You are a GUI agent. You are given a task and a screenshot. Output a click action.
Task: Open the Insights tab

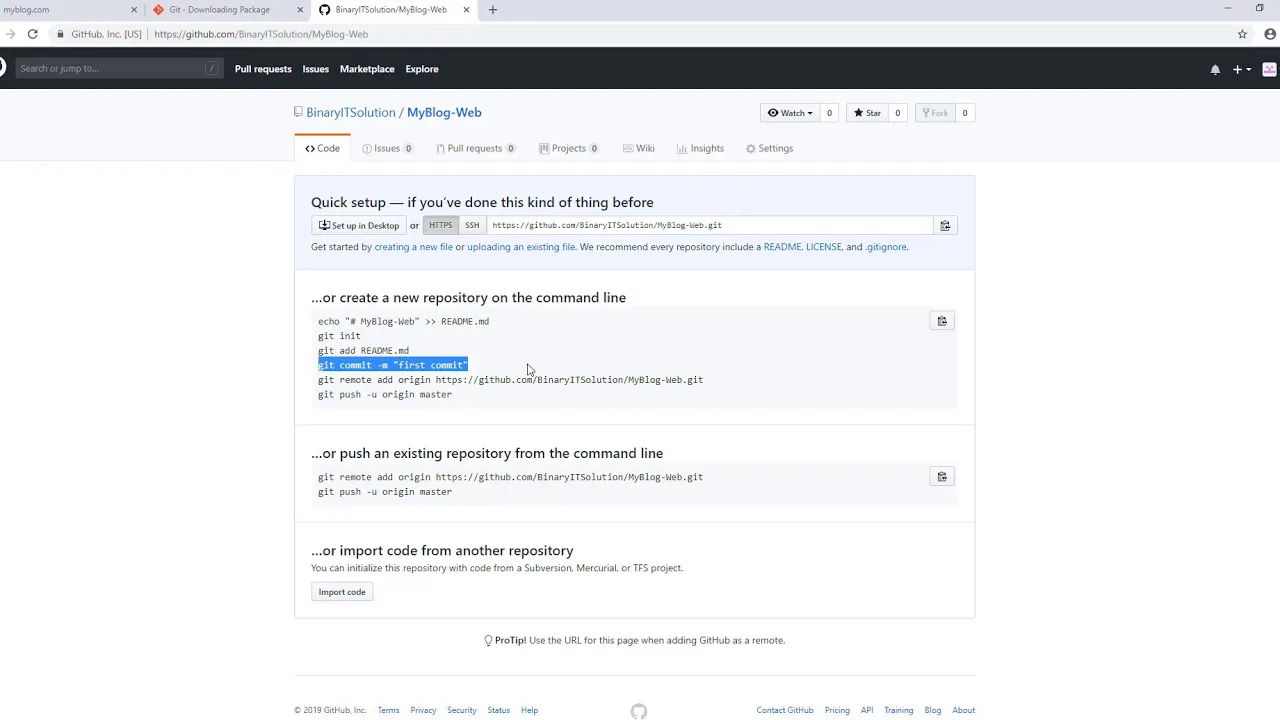click(700, 148)
